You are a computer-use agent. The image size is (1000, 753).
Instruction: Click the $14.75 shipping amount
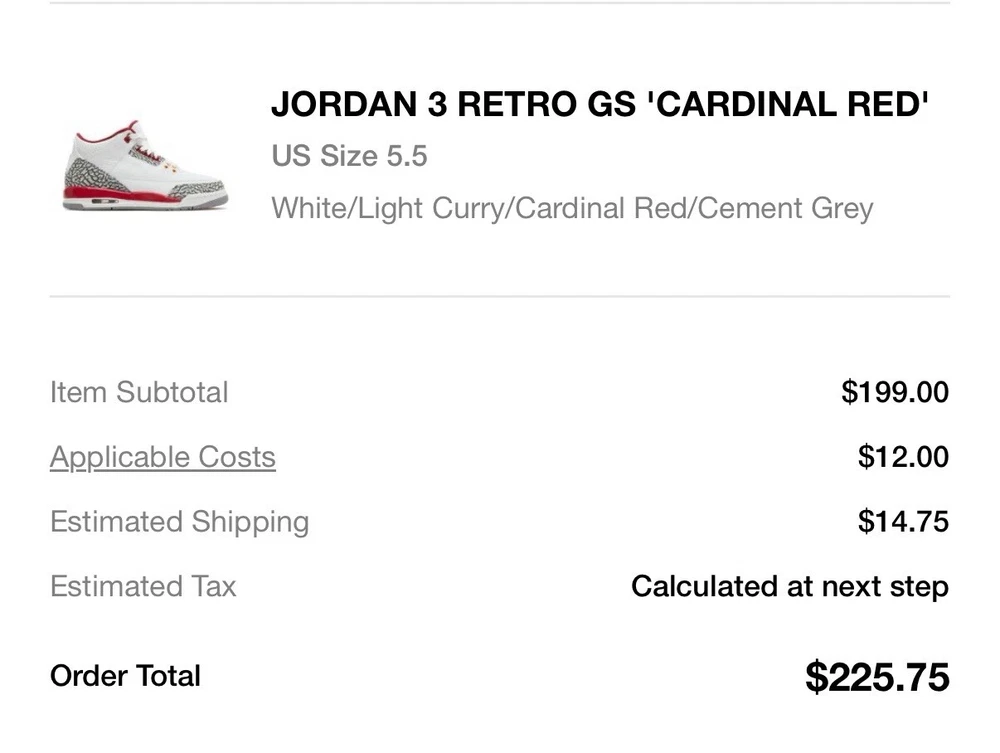(903, 522)
